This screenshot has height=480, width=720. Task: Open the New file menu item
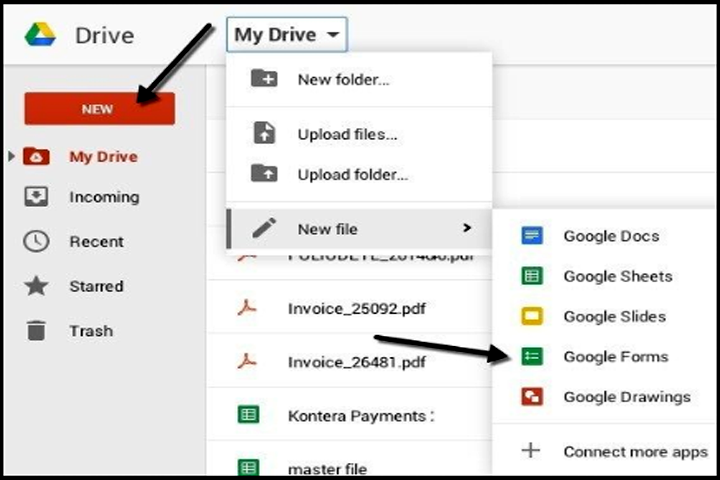point(359,228)
